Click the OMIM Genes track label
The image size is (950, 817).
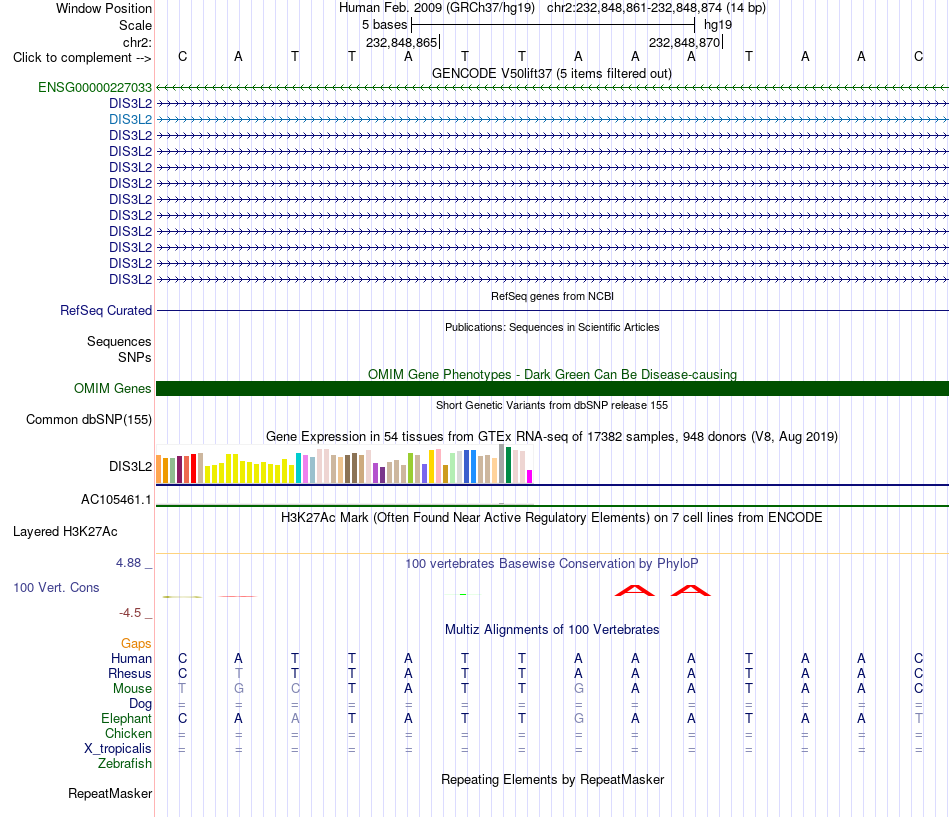pos(113,388)
